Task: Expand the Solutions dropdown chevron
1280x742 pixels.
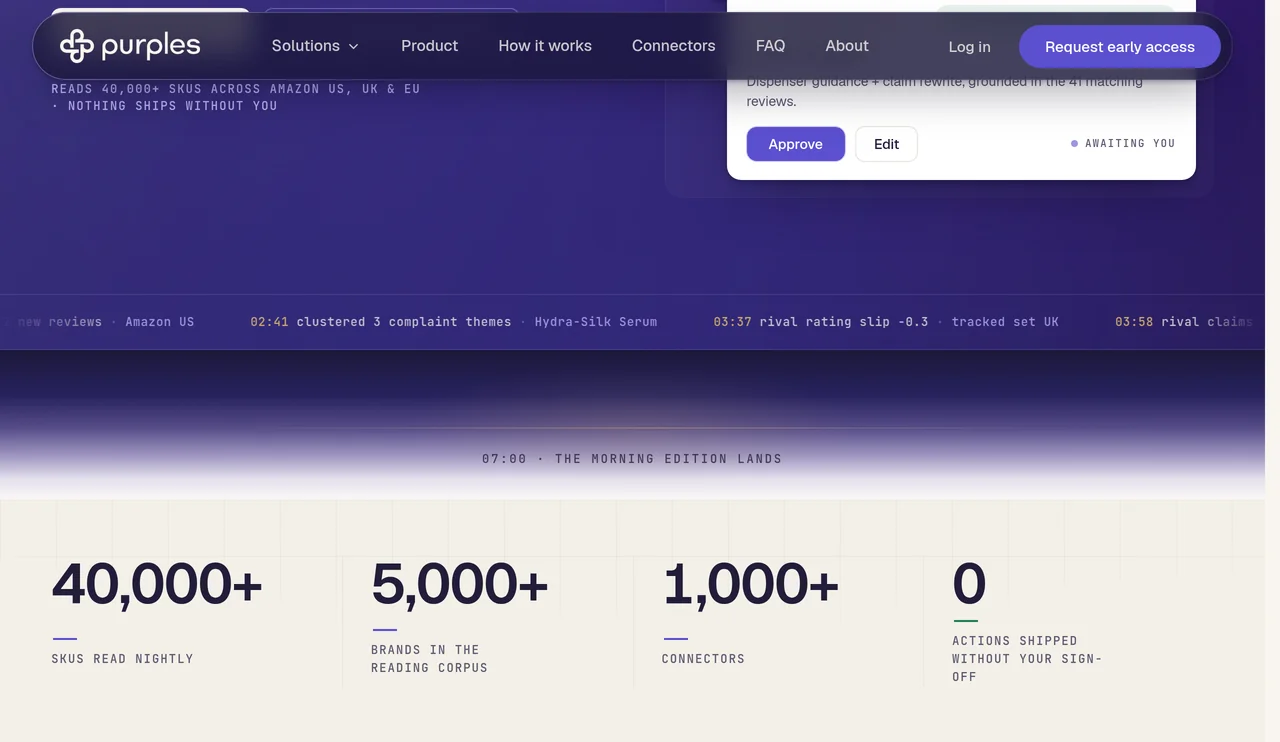Action: point(353,46)
